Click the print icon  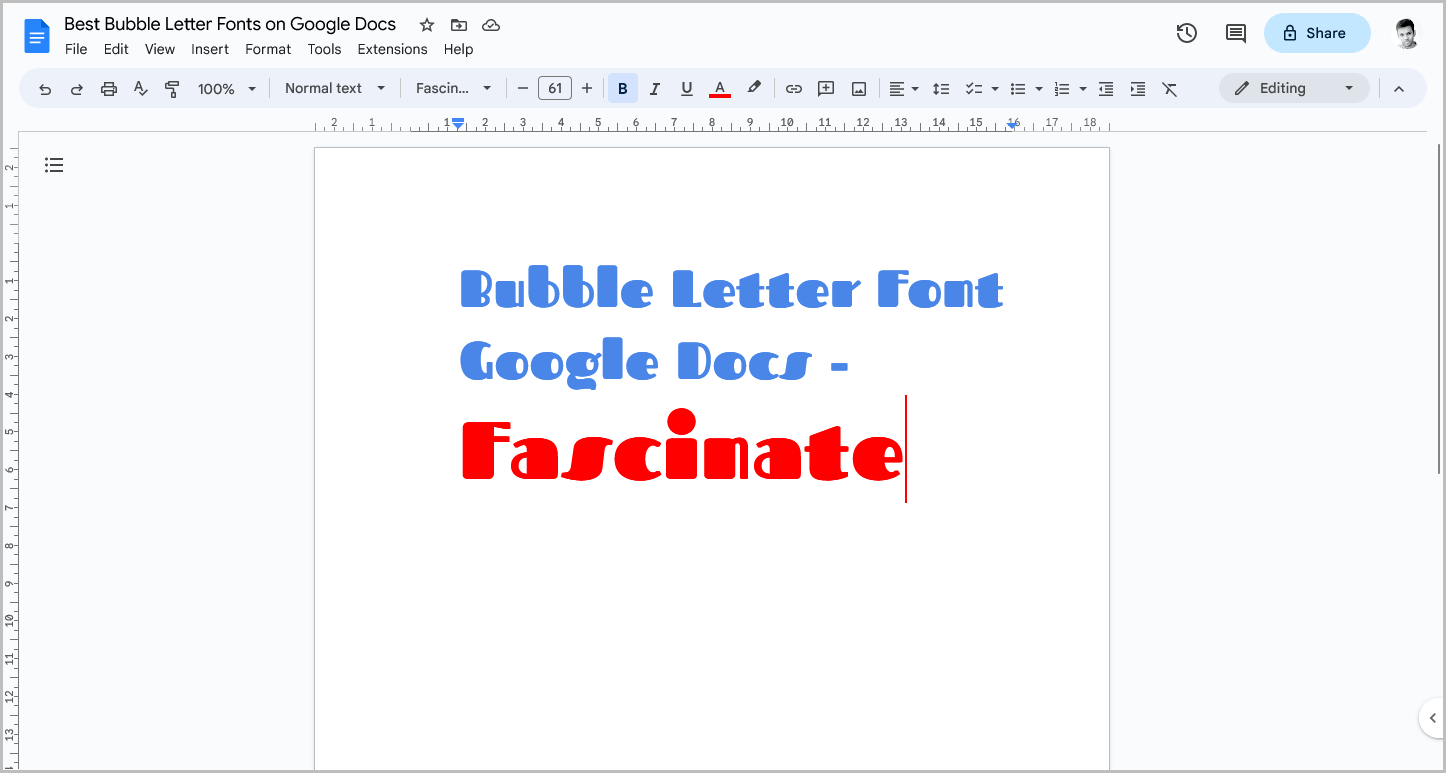click(x=108, y=88)
